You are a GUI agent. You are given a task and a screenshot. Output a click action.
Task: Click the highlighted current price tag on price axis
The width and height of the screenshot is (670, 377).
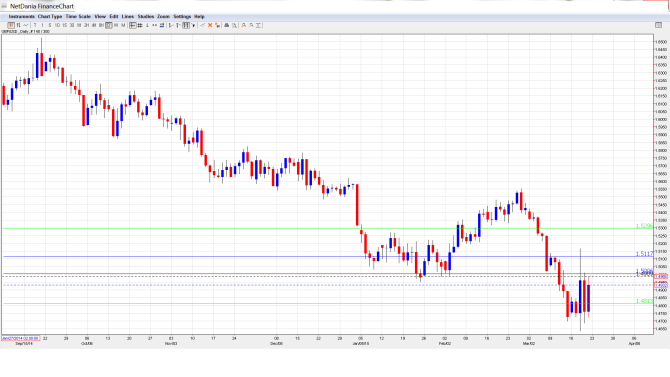(x=661, y=285)
